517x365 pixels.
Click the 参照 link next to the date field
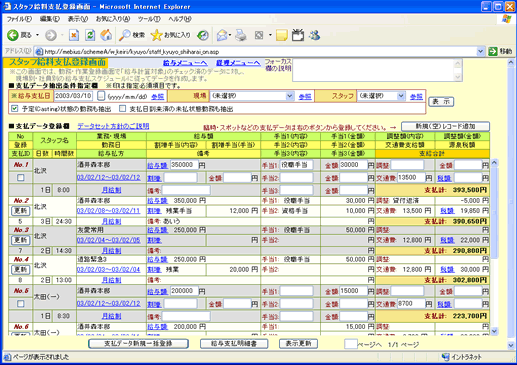157,97
